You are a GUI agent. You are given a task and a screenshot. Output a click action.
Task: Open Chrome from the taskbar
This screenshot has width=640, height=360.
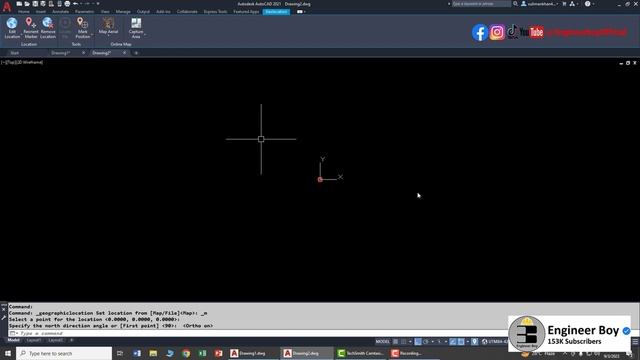click(186, 353)
